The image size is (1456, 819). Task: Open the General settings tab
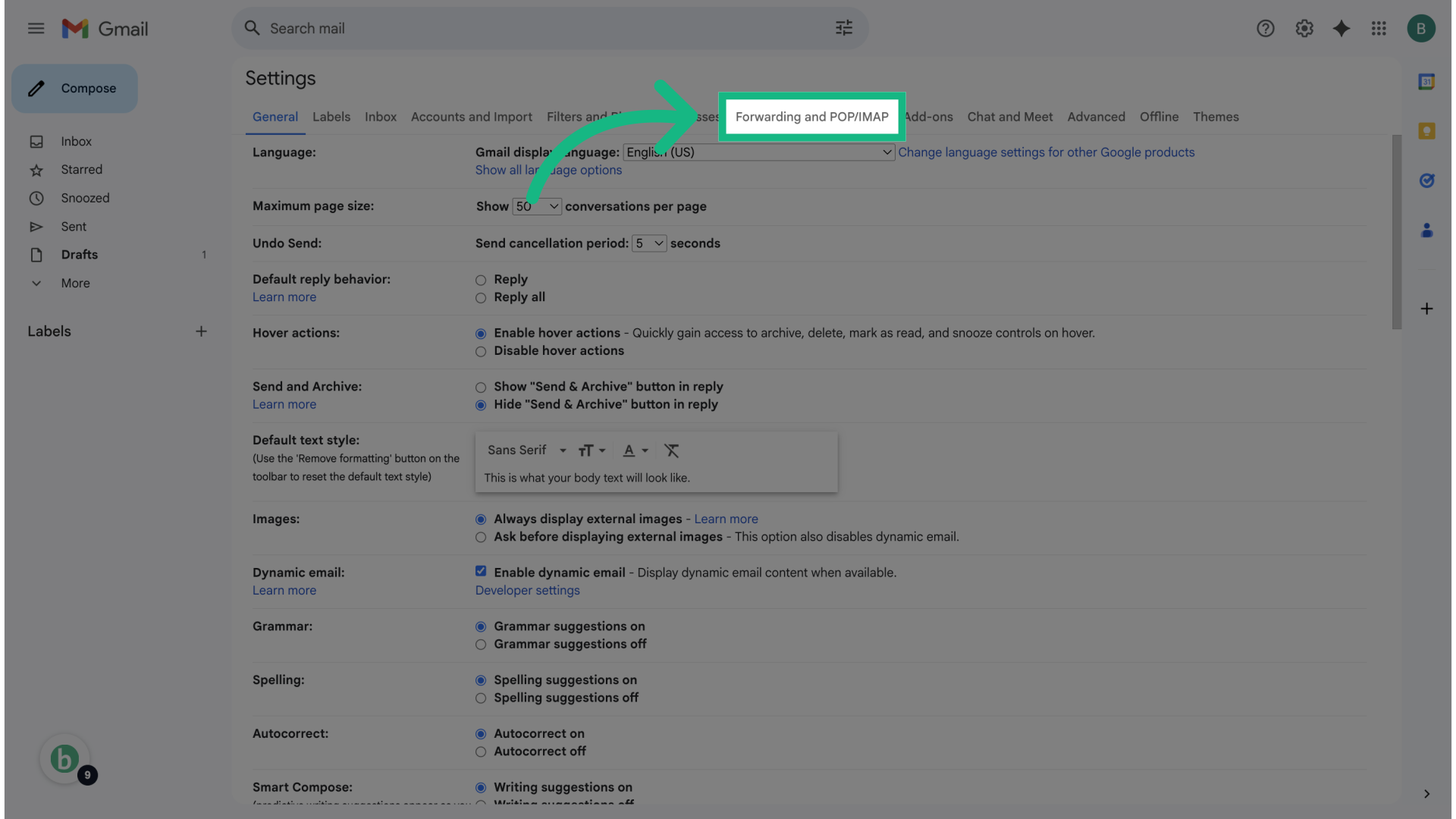pyautogui.click(x=275, y=117)
